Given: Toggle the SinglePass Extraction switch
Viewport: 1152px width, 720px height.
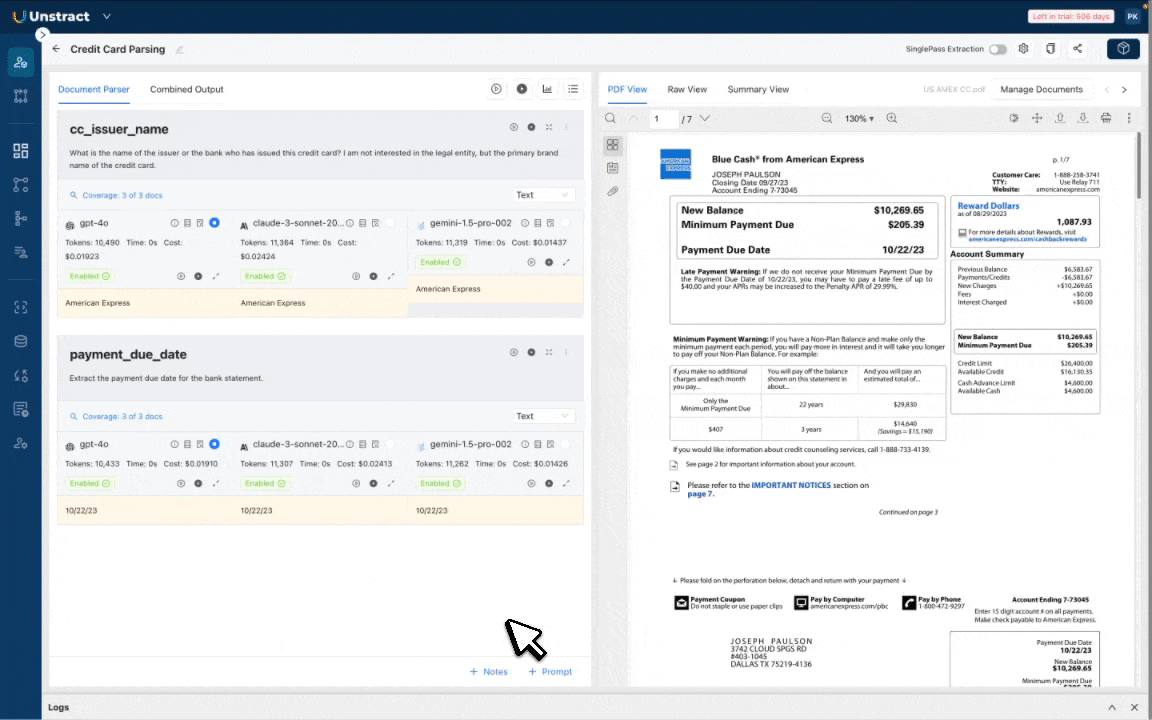Looking at the screenshot, I should [x=997, y=49].
